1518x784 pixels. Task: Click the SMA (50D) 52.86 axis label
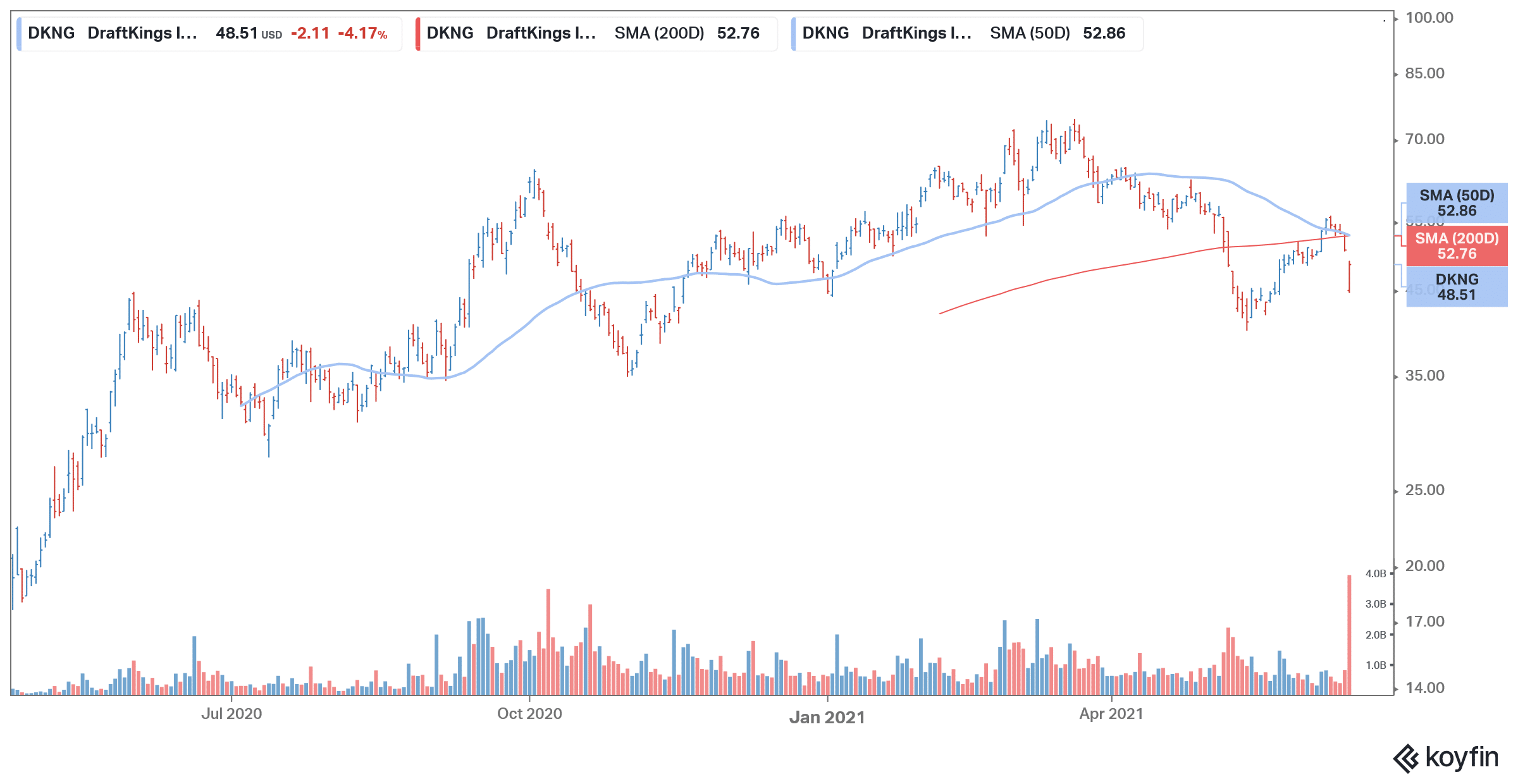click(1457, 203)
